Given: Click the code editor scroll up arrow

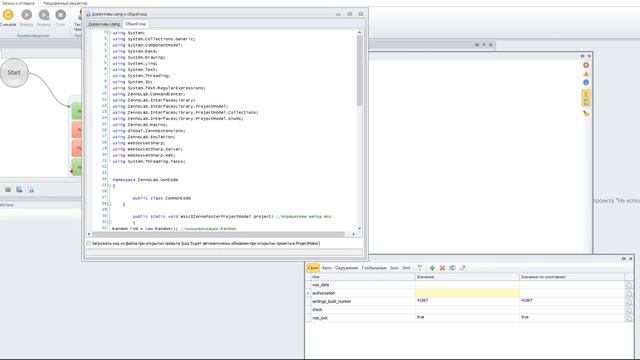Looking at the screenshot, I should 359,33.
